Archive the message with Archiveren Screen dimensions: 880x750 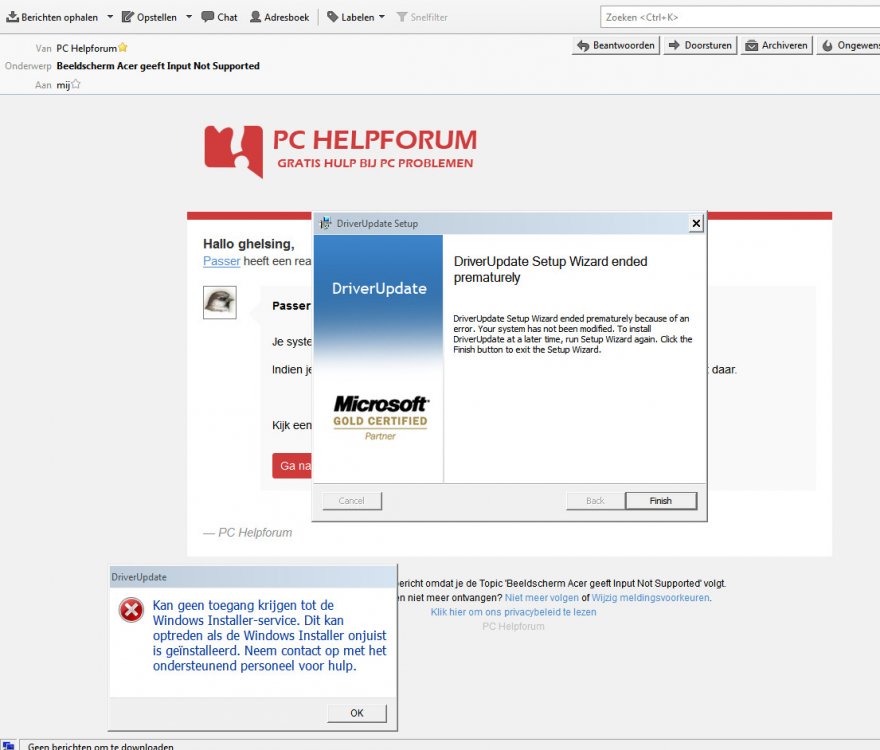point(777,45)
